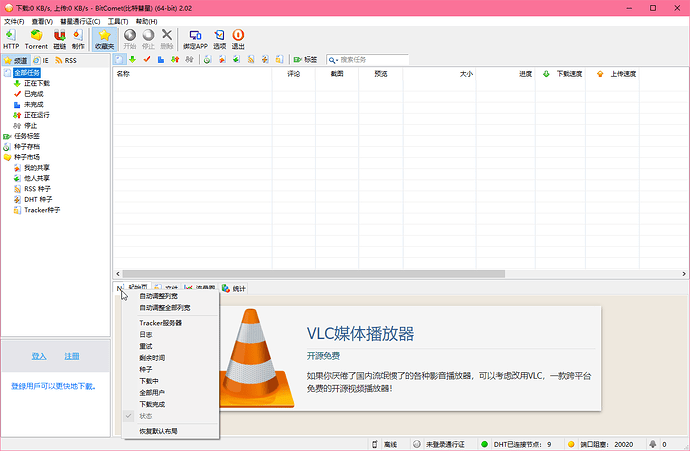690x451 pixels.
Task: Enable the 重试 column in context menu
Action: click(x=170, y=346)
